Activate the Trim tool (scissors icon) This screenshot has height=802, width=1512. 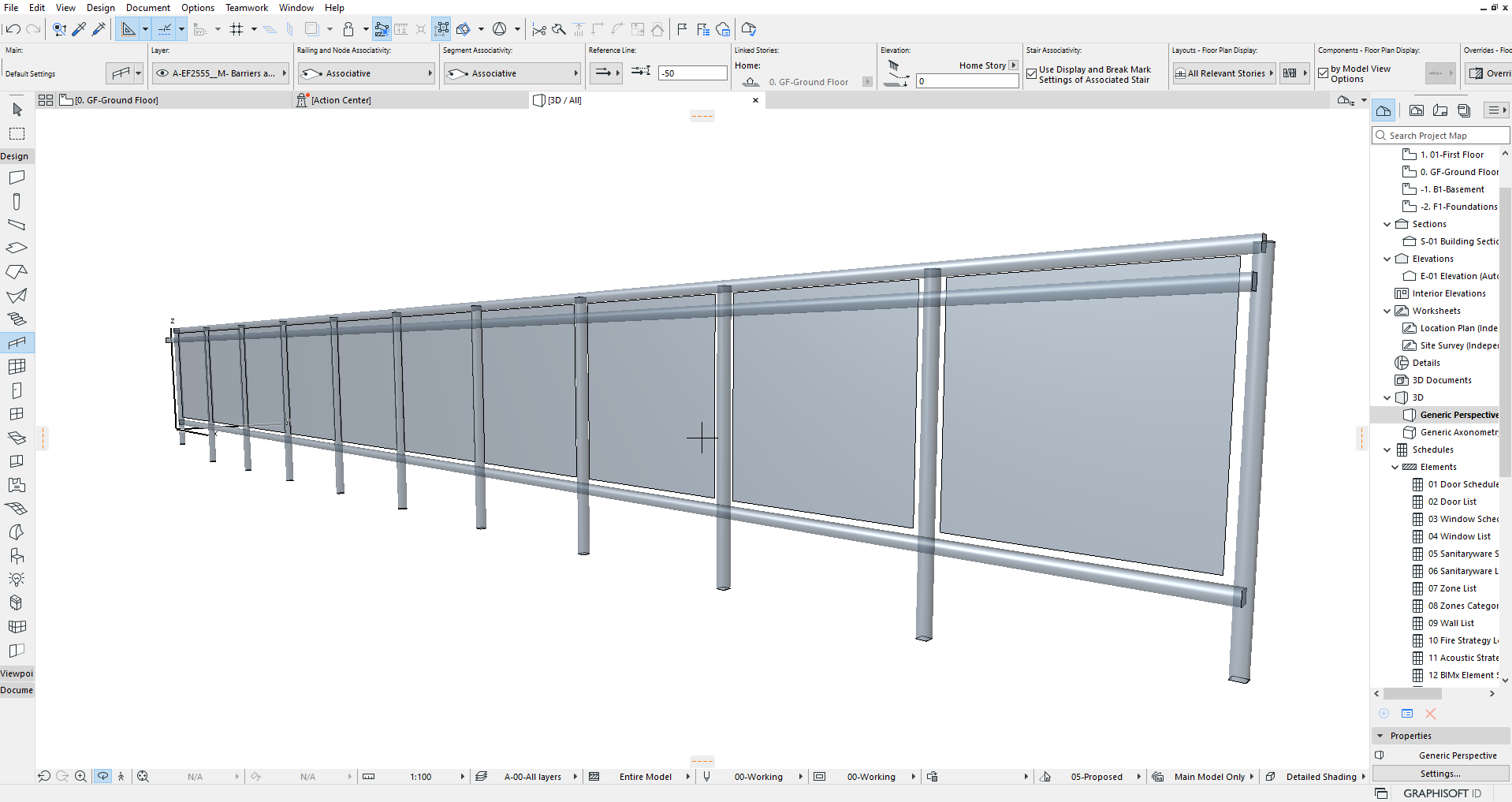(x=539, y=29)
